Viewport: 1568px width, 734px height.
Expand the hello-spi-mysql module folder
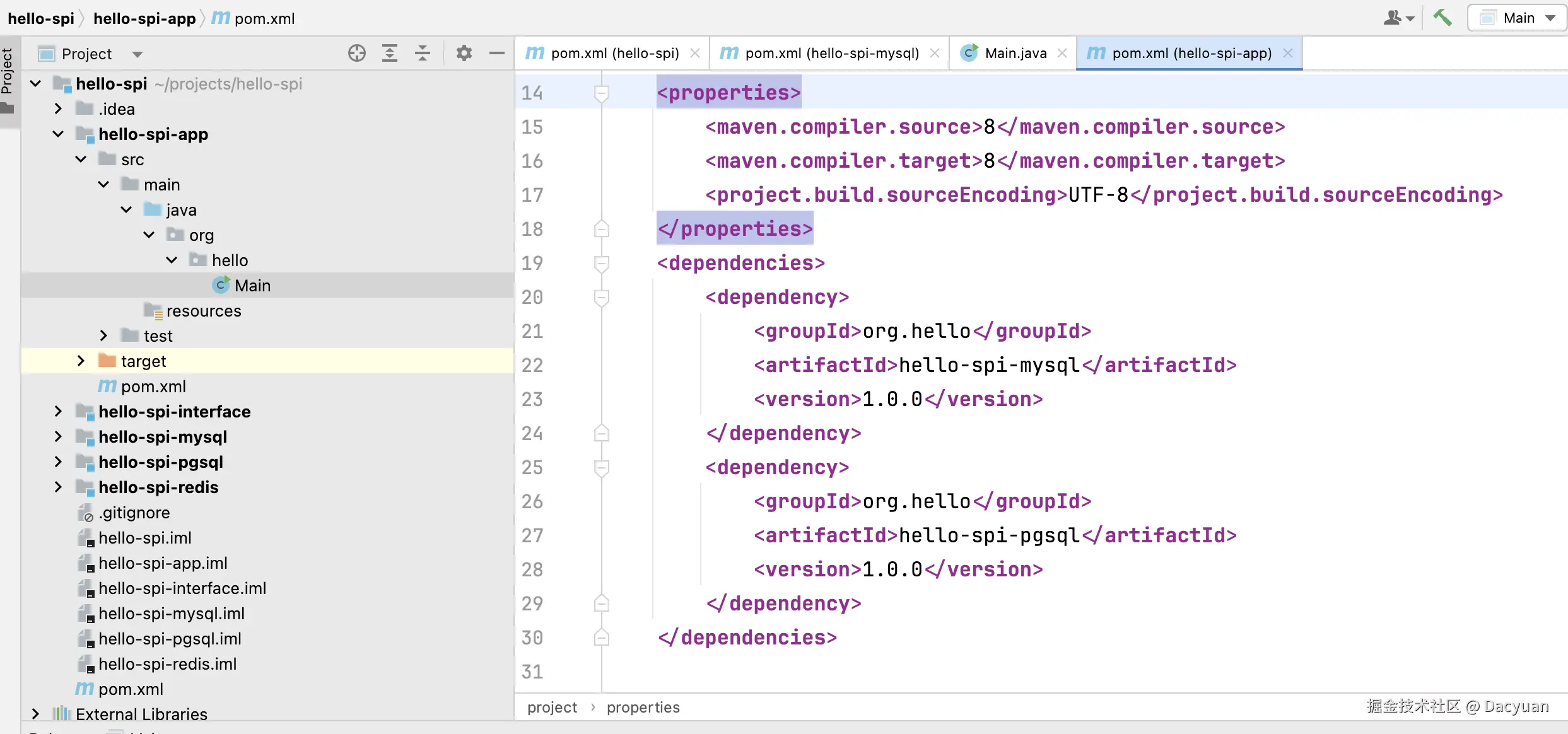[x=58, y=437]
